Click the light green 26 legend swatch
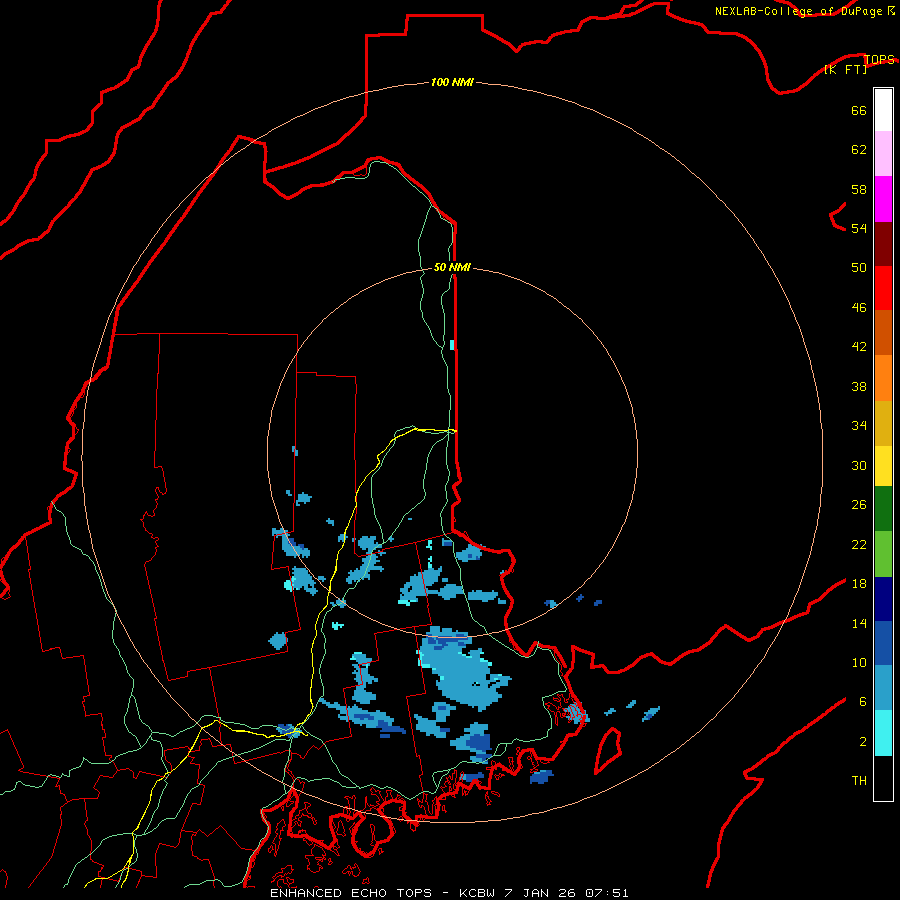The height and width of the screenshot is (900, 900). click(883, 554)
